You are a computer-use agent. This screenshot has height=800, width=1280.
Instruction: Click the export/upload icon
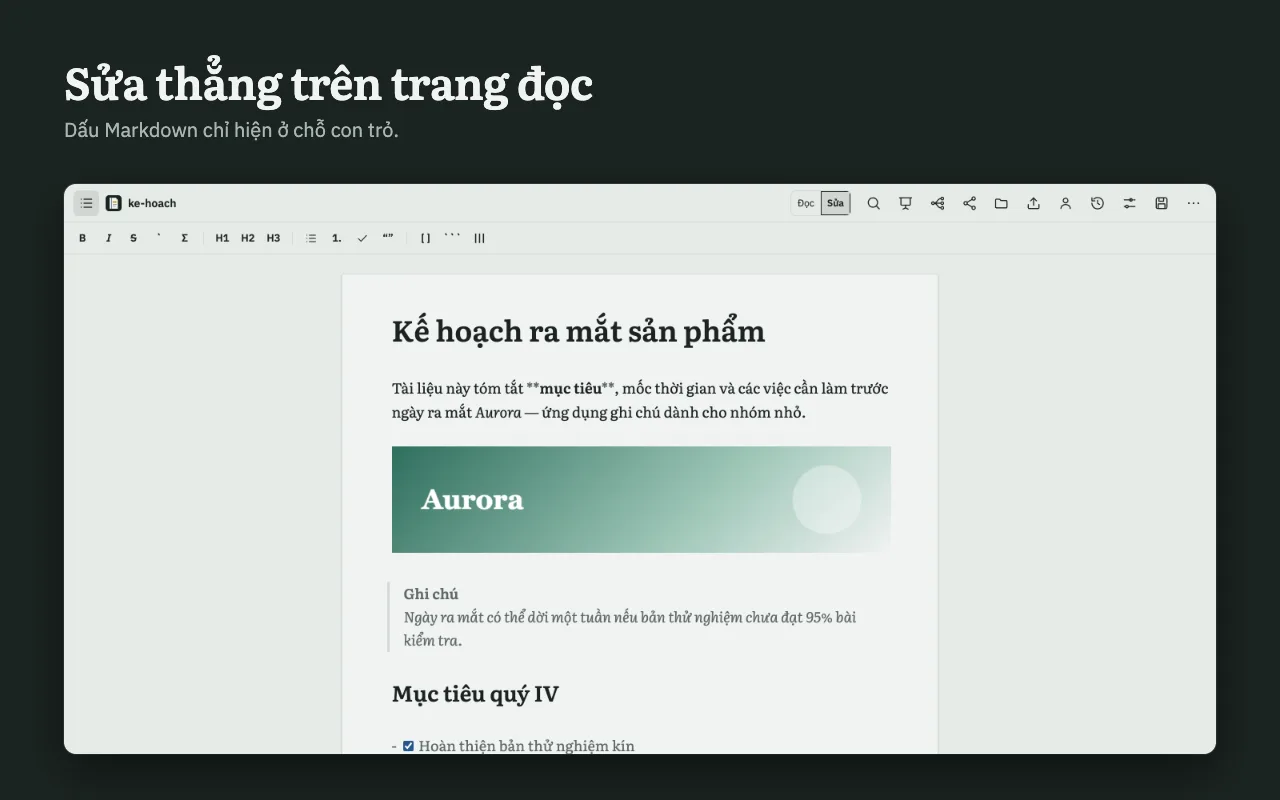point(1033,203)
